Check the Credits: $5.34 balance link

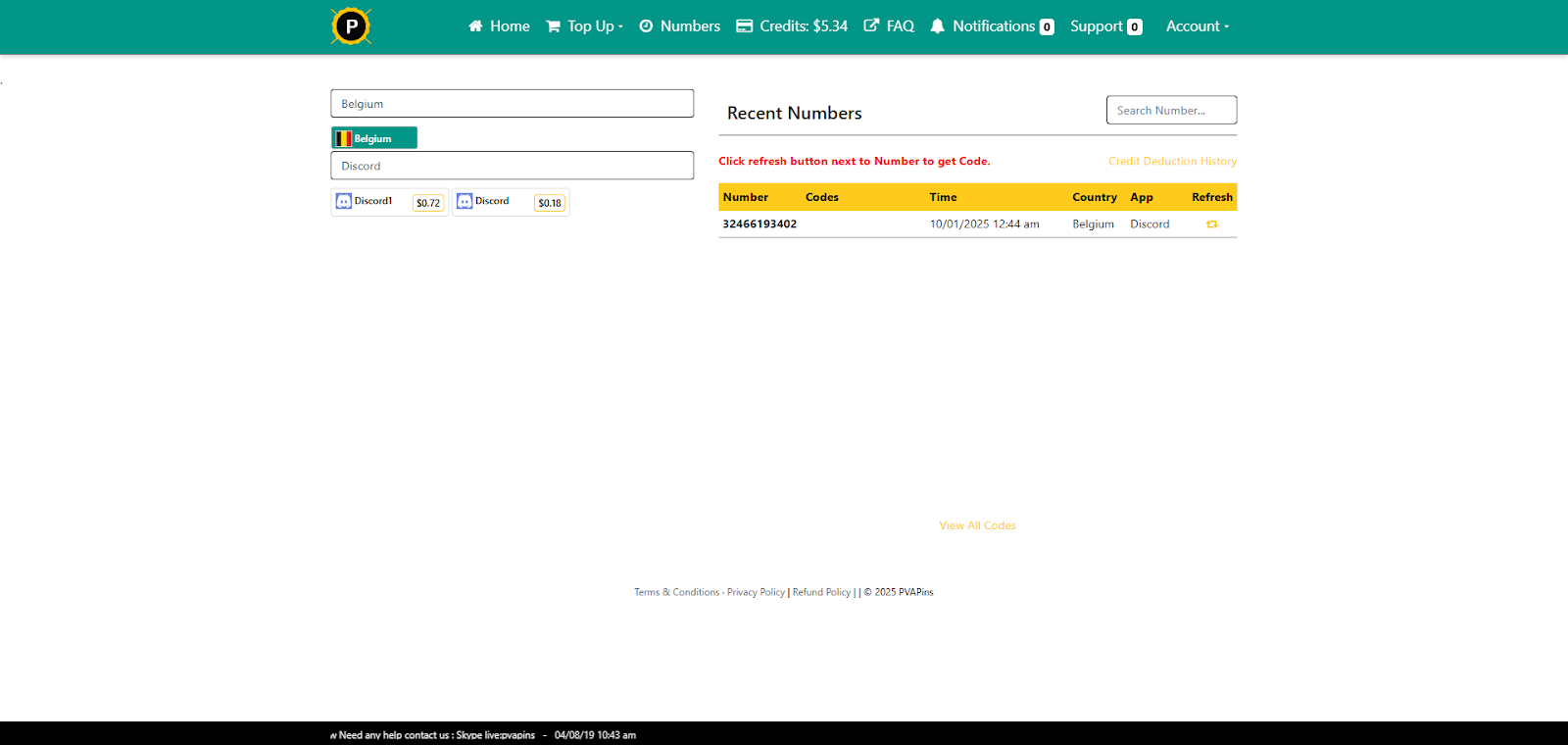[x=792, y=26]
